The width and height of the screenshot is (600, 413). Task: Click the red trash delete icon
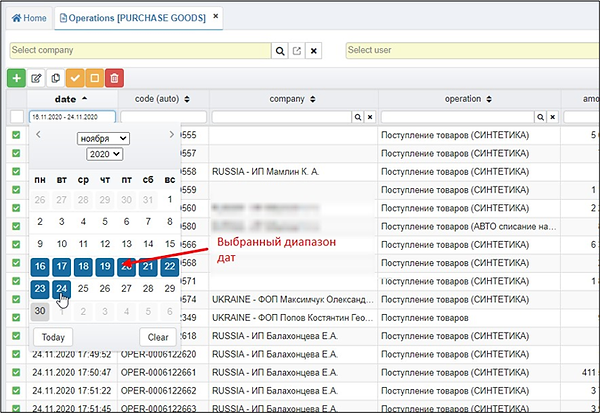[114, 78]
